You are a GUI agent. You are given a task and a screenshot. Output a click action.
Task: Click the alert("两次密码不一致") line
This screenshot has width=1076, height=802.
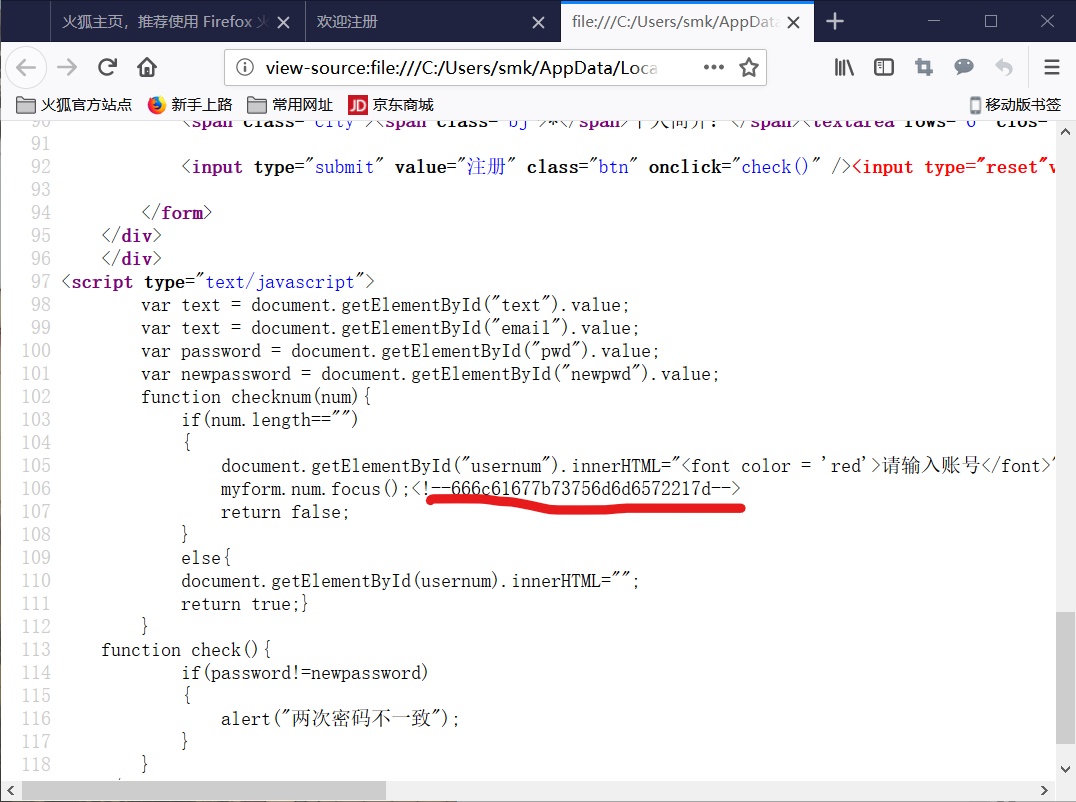click(340, 718)
